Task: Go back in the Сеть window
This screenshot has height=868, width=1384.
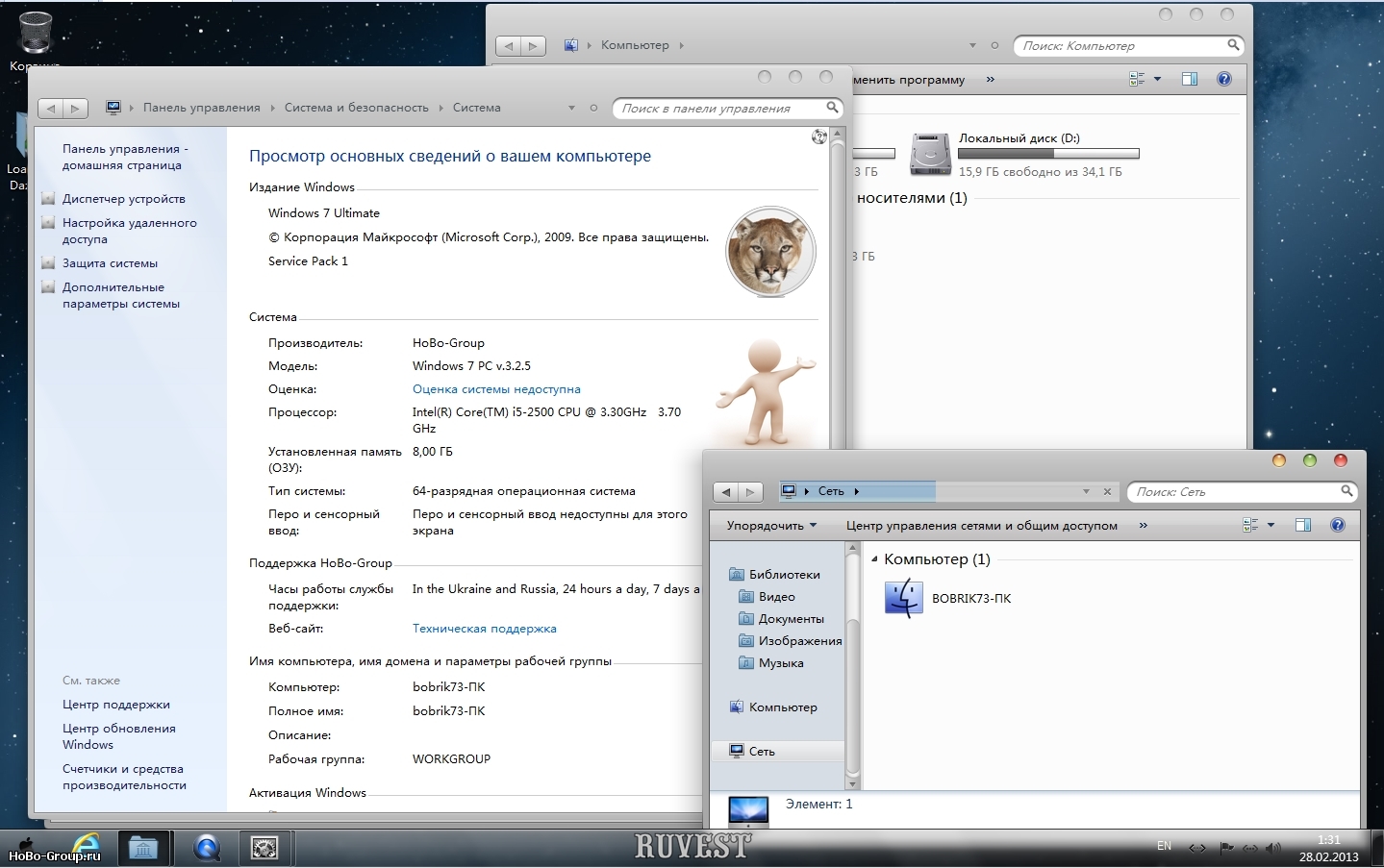Action: [x=726, y=492]
